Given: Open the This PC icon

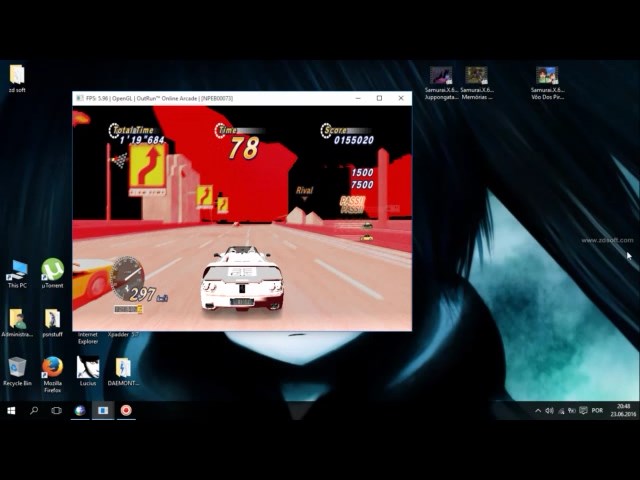Looking at the screenshot, I should 17,270.
